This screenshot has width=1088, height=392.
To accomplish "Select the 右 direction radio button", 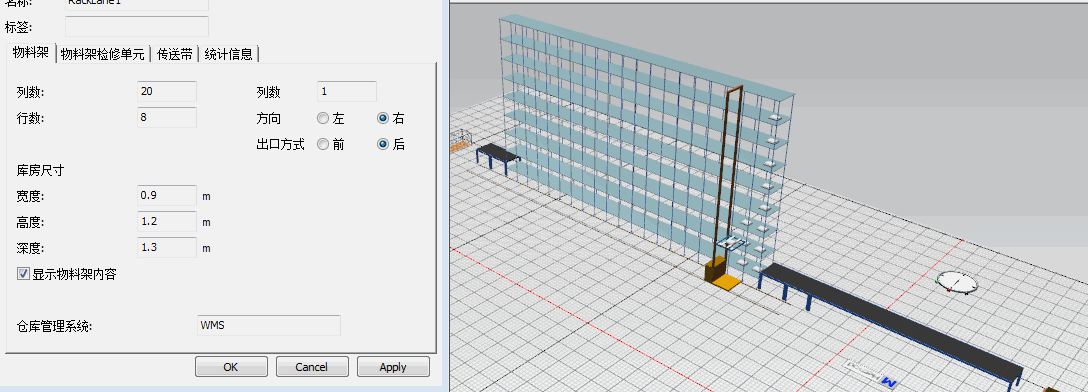I will click(x=383, y=119).
